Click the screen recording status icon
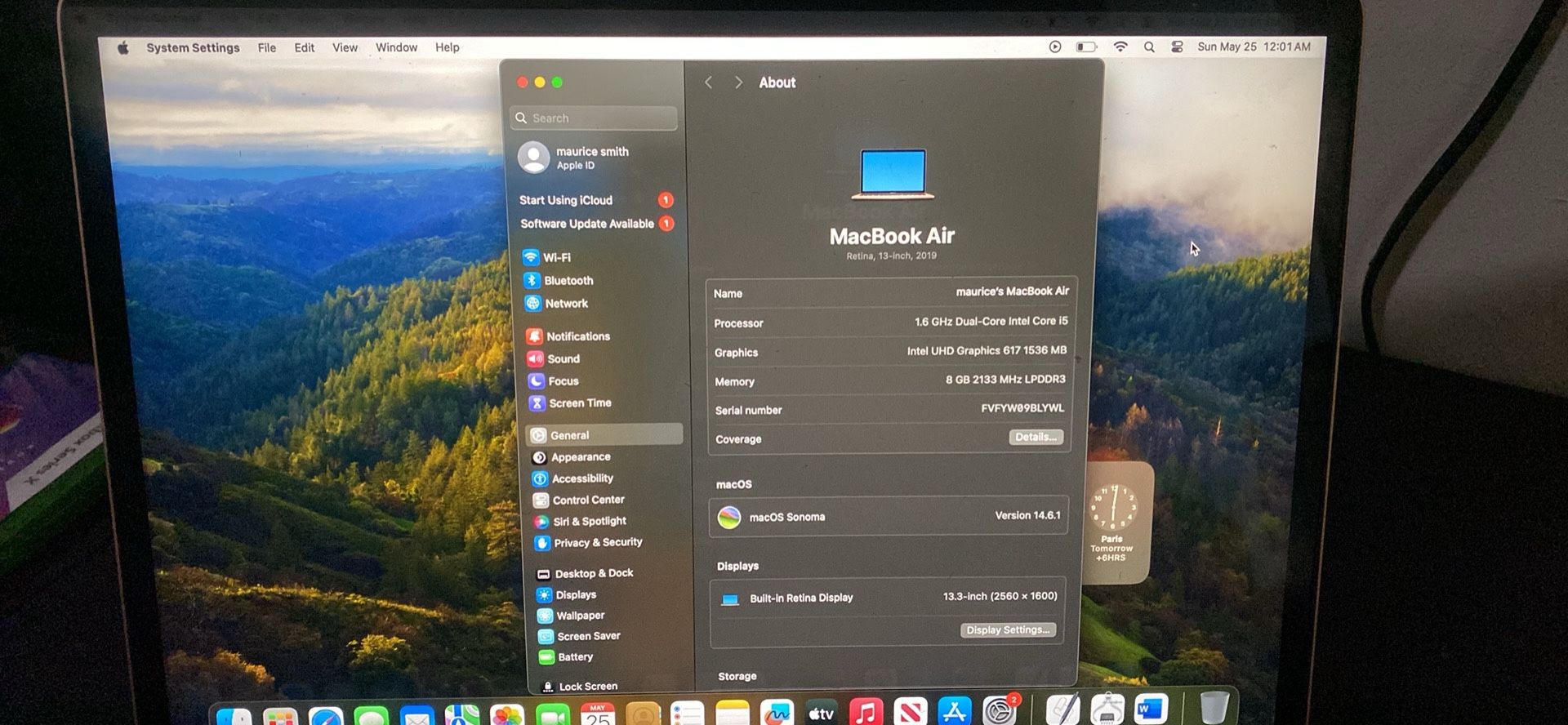Screen dimensions: 1568x725 click(1055, 47)
